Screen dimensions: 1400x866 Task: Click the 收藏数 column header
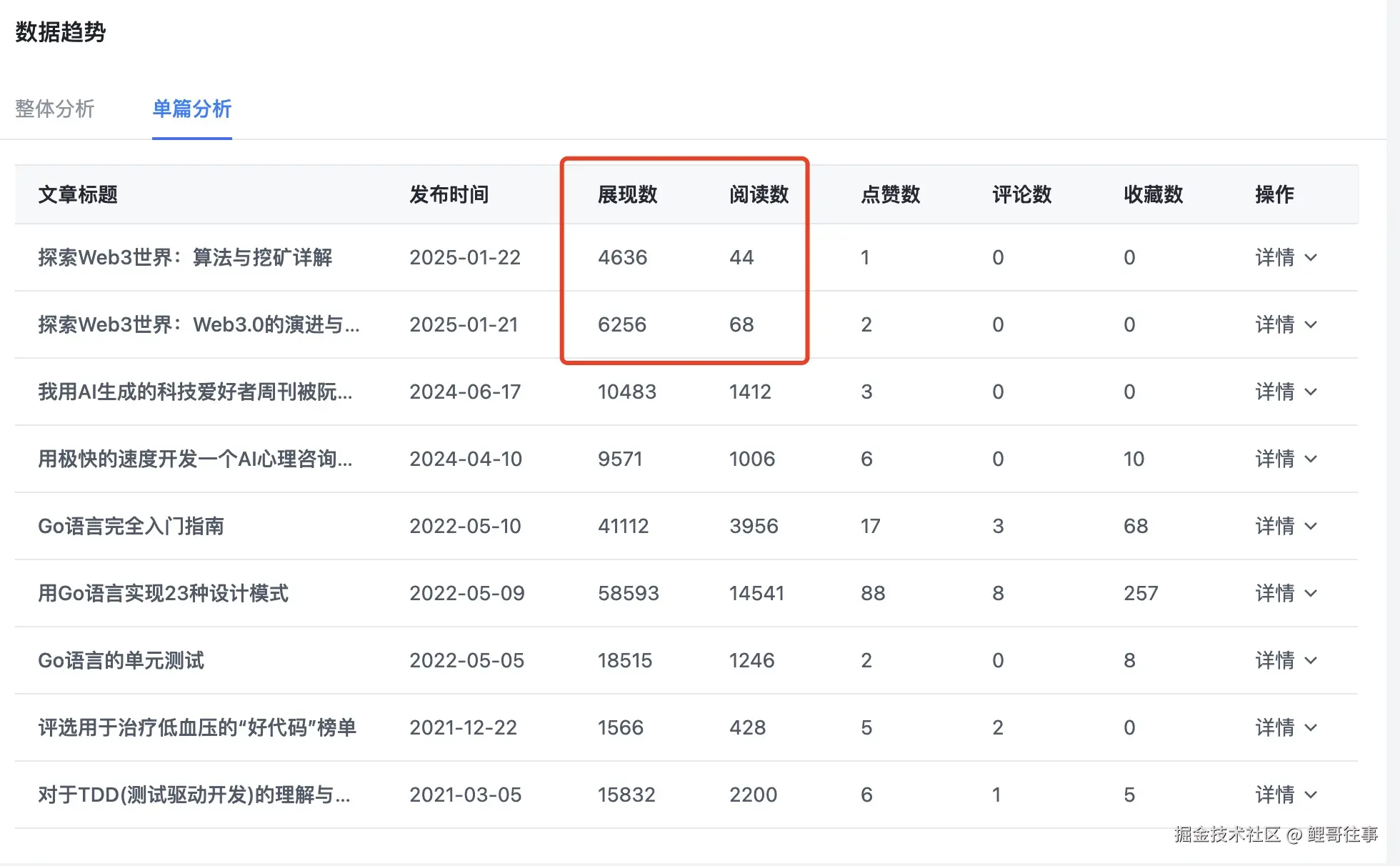(1152, 194)
